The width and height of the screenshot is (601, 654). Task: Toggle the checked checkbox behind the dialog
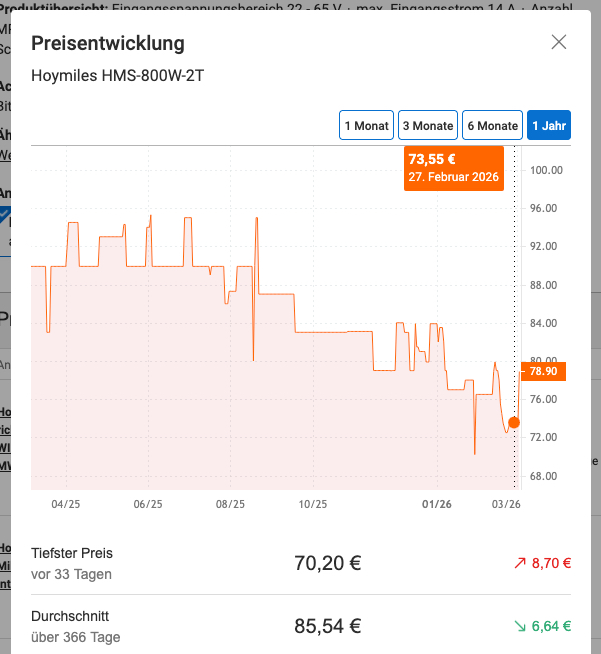[x=5, y=214]
